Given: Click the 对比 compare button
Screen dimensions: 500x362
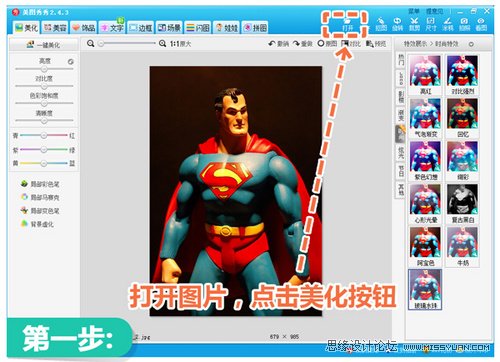Looking at the screenshot, I should 351,44.
